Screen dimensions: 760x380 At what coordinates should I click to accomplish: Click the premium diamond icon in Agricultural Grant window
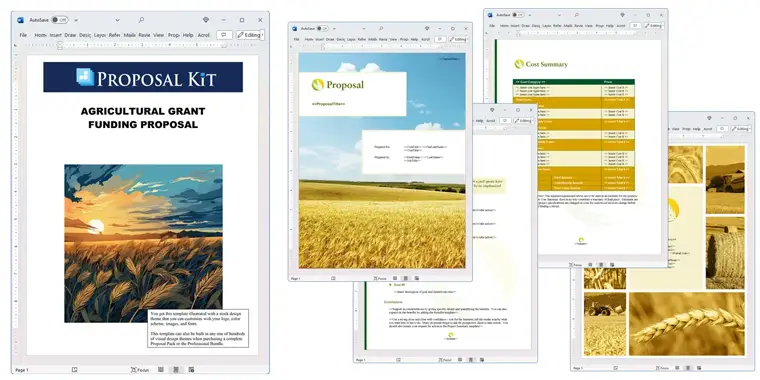[x=206, y=20]
